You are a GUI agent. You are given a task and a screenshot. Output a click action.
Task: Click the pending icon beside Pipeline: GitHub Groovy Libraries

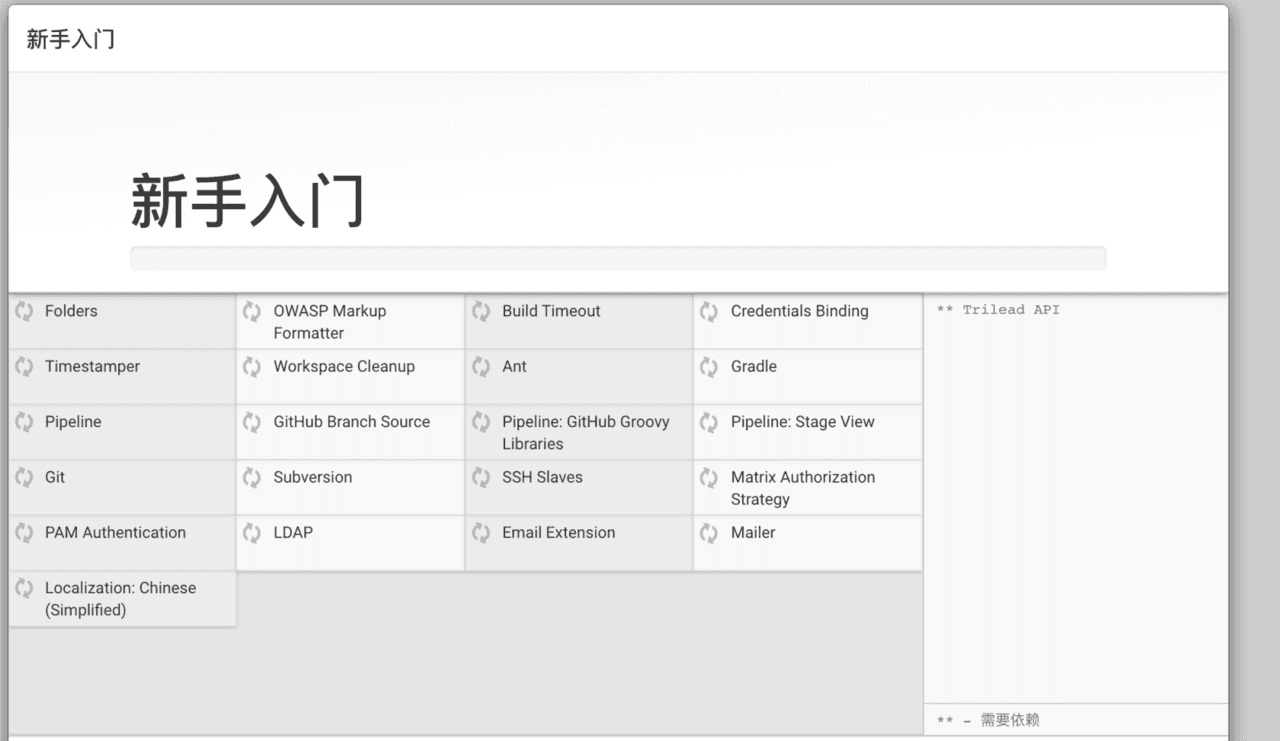481,422
